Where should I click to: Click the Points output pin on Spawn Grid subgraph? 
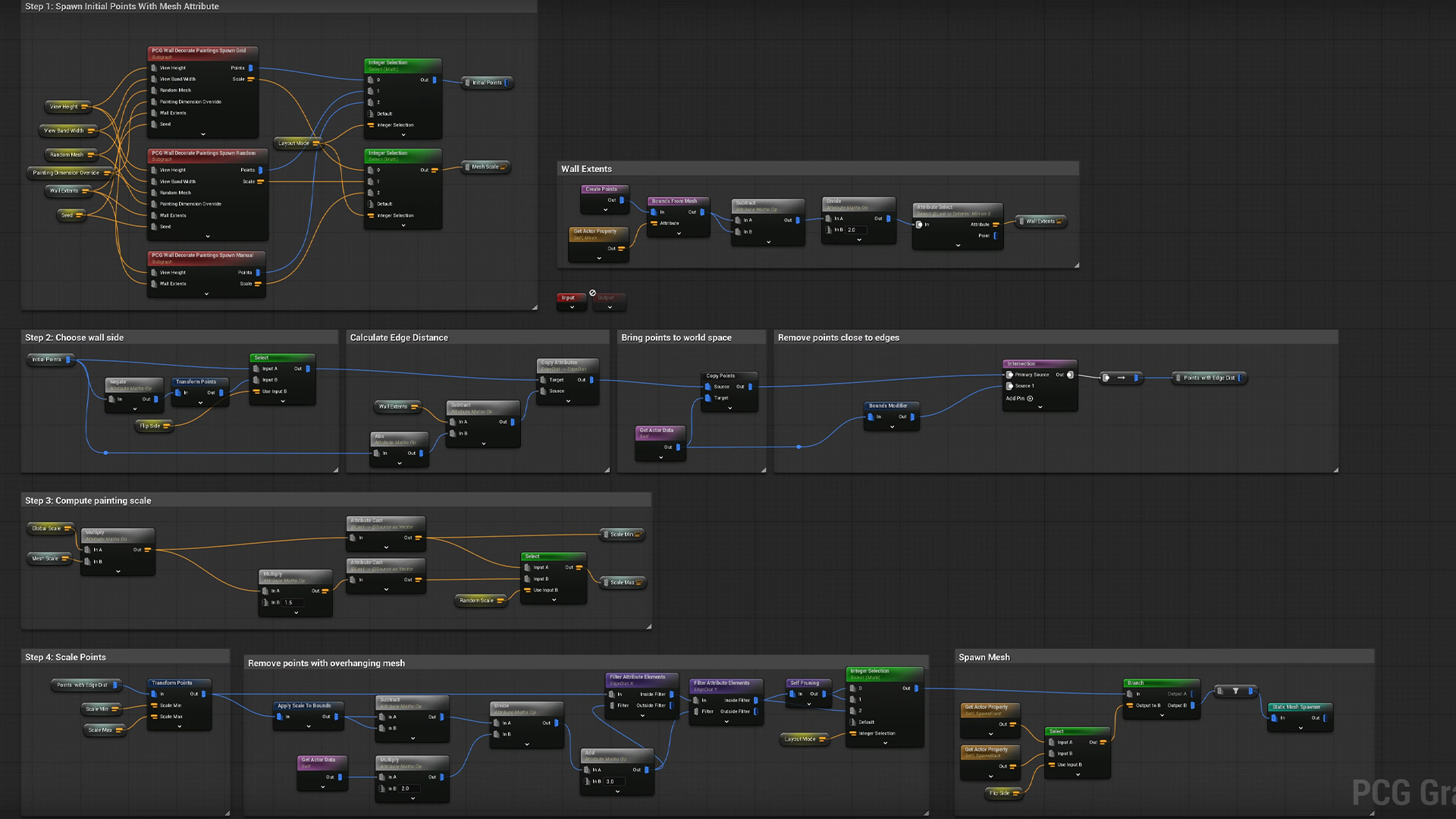(x=252, y=68)
